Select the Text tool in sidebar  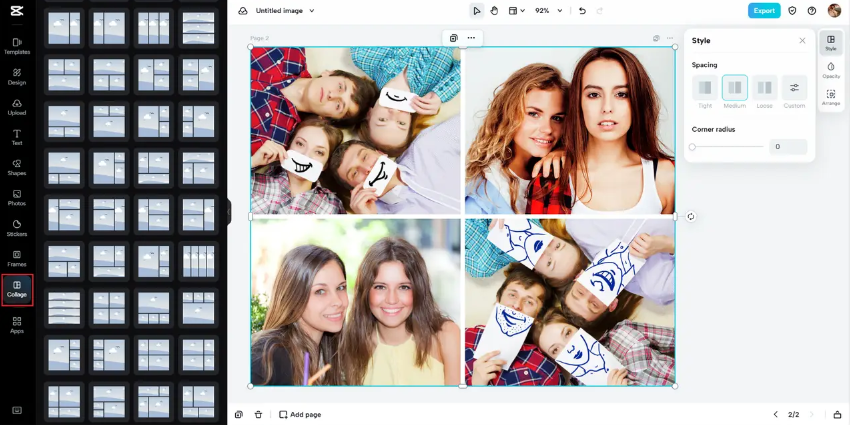17,137
